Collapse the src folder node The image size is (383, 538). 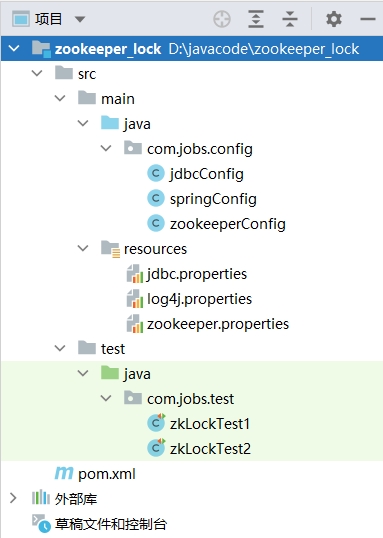(x=37, y=73)
